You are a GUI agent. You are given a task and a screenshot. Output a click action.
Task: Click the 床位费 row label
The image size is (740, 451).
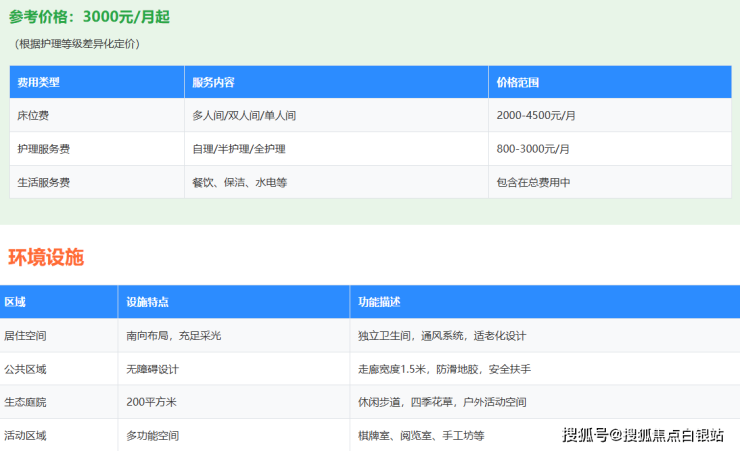click(33, 115)
